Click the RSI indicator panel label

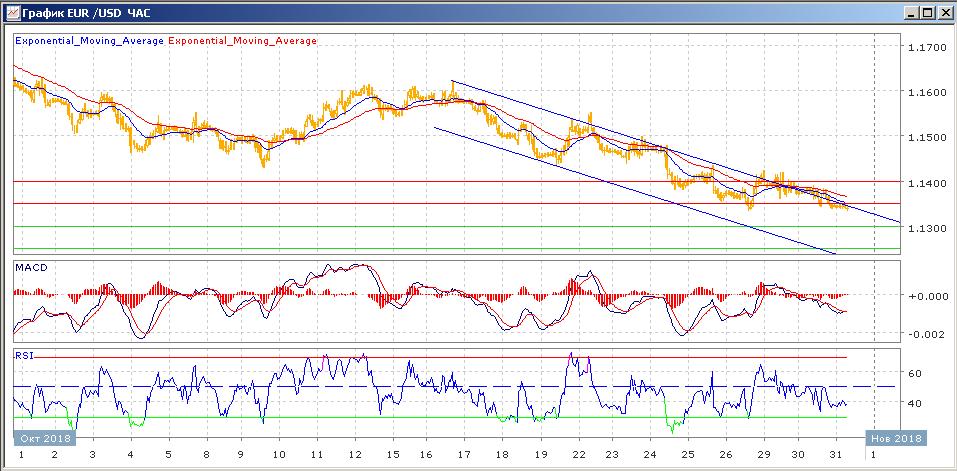(x=23, y=354)
